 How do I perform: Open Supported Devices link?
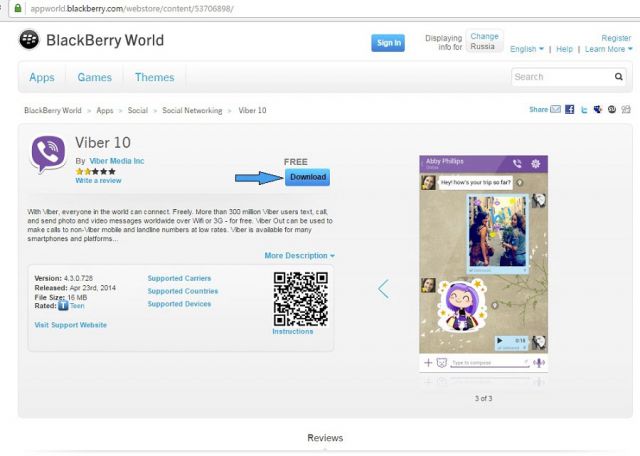point(179,304)
